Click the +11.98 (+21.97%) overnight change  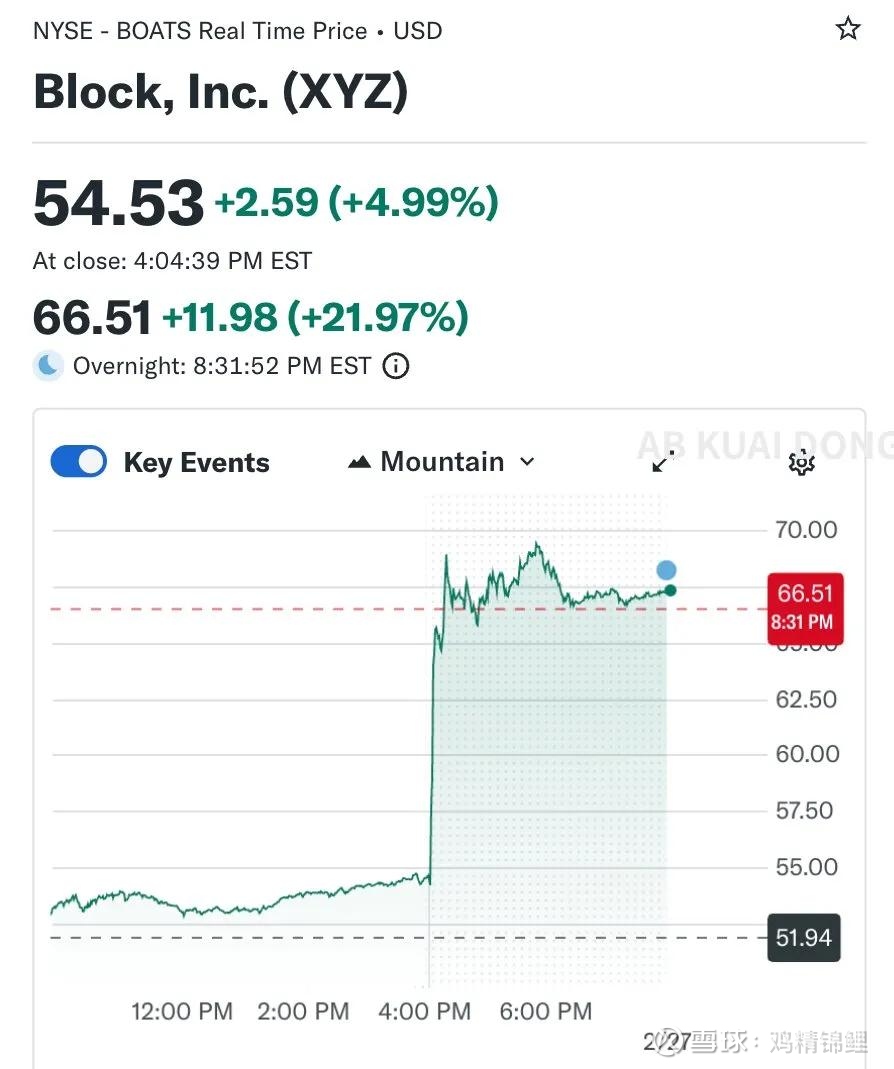pos(315,318)
